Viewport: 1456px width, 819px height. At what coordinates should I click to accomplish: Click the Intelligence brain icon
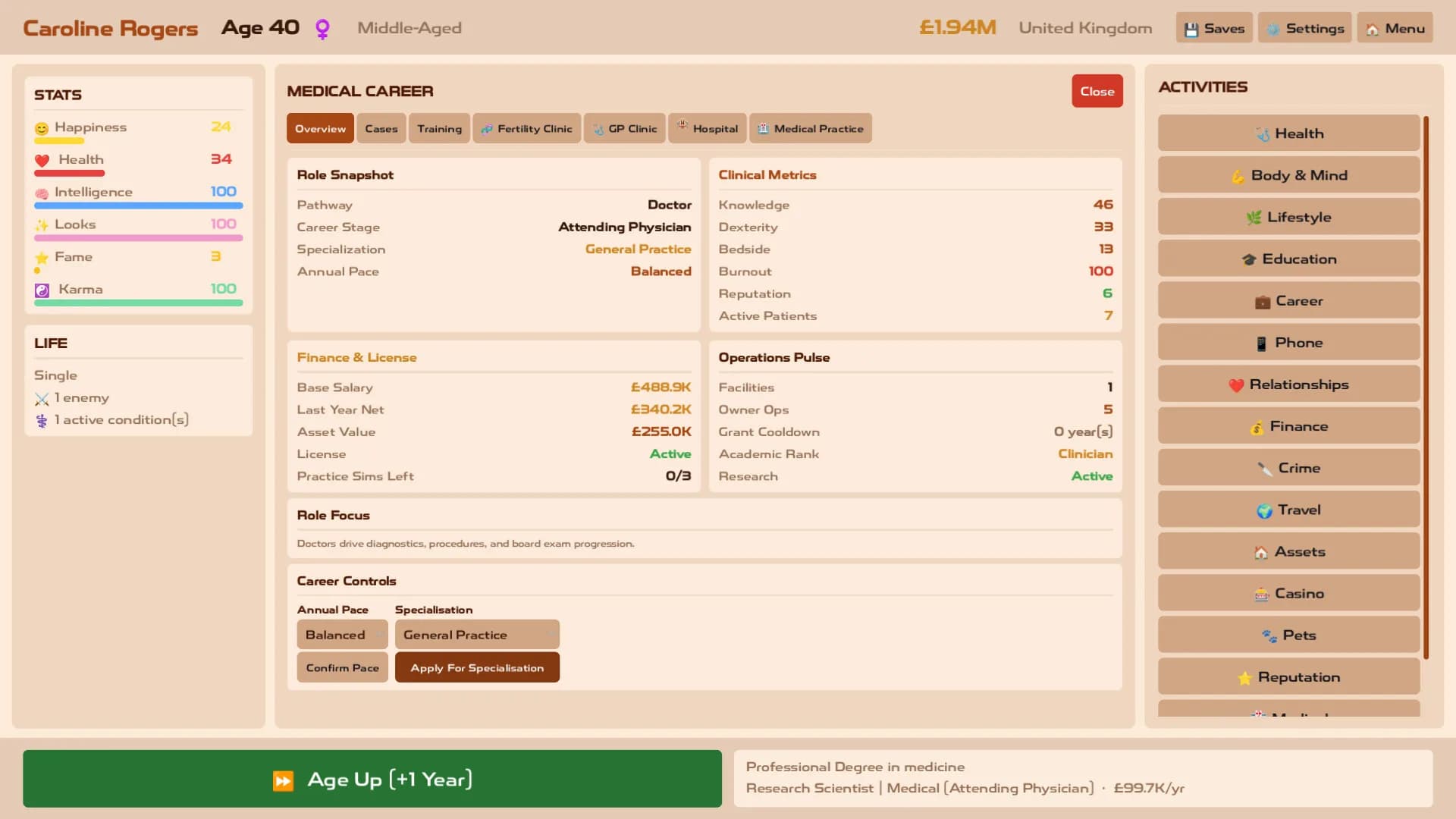pyautogui.click(x=42, y=193)
